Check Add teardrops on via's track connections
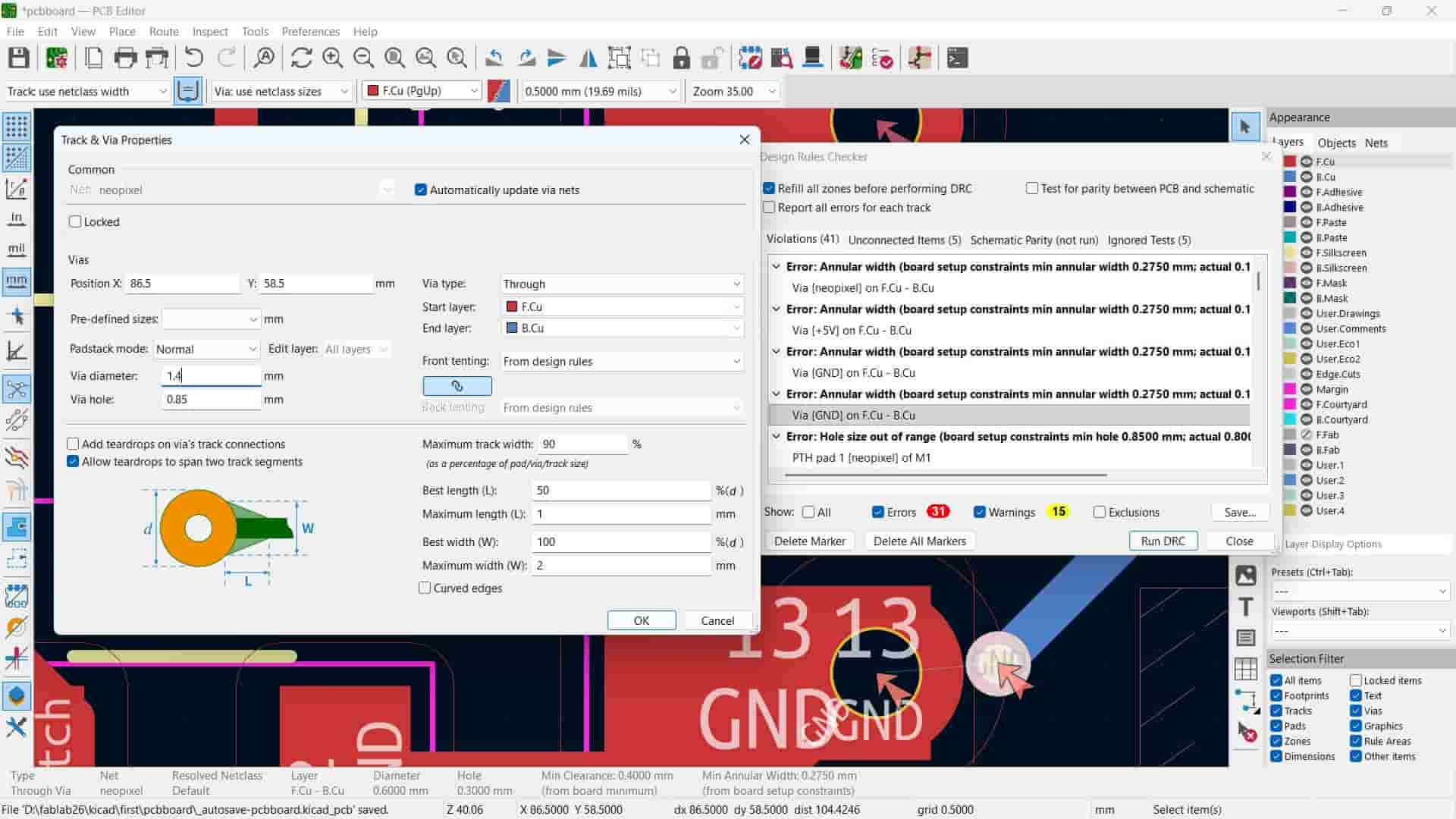 tap(74, 444)
